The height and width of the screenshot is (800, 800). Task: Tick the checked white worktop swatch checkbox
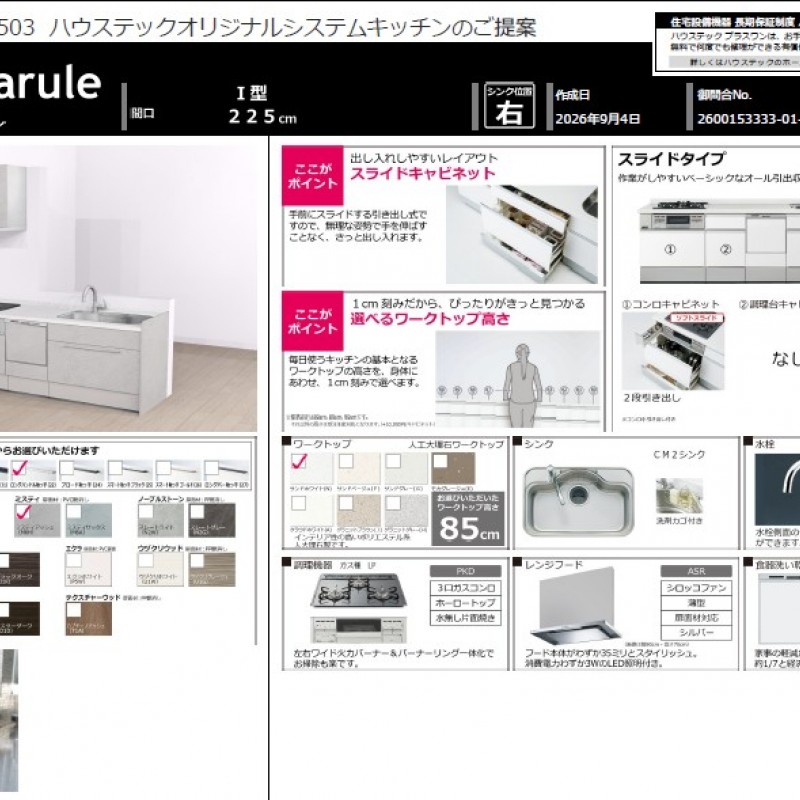[x=298, y=461]
